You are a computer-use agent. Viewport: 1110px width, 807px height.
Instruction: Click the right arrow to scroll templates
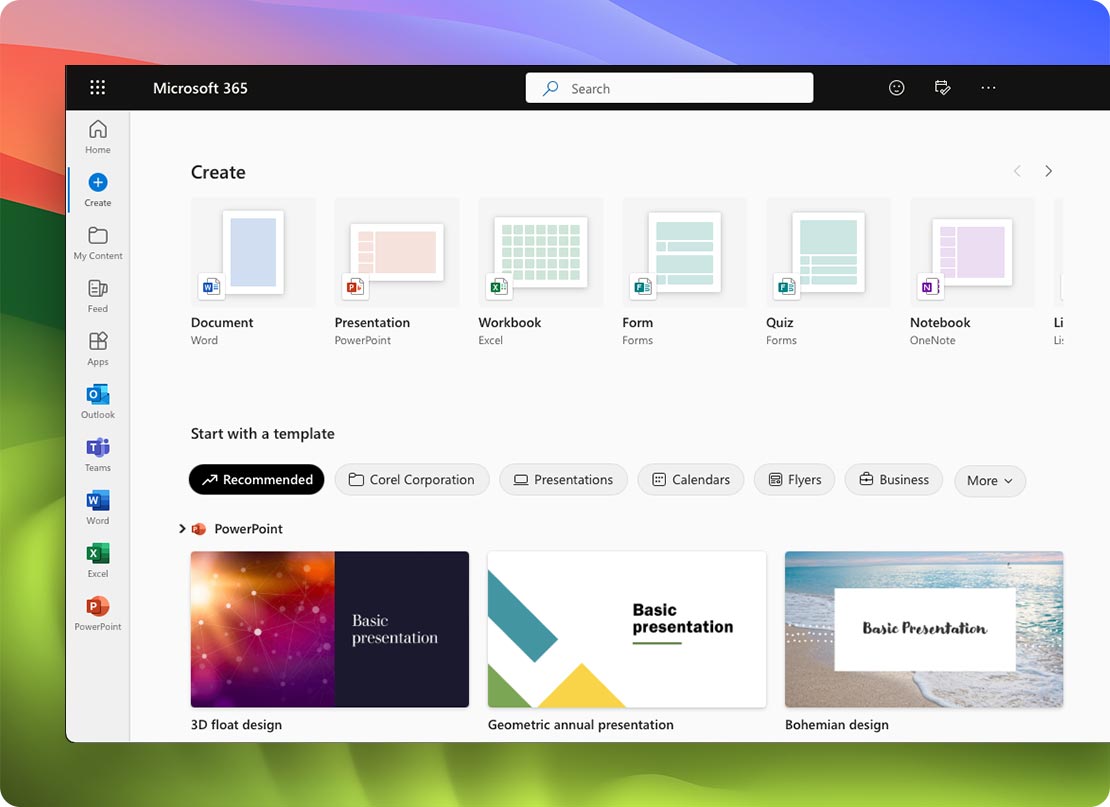(1049, 171)
